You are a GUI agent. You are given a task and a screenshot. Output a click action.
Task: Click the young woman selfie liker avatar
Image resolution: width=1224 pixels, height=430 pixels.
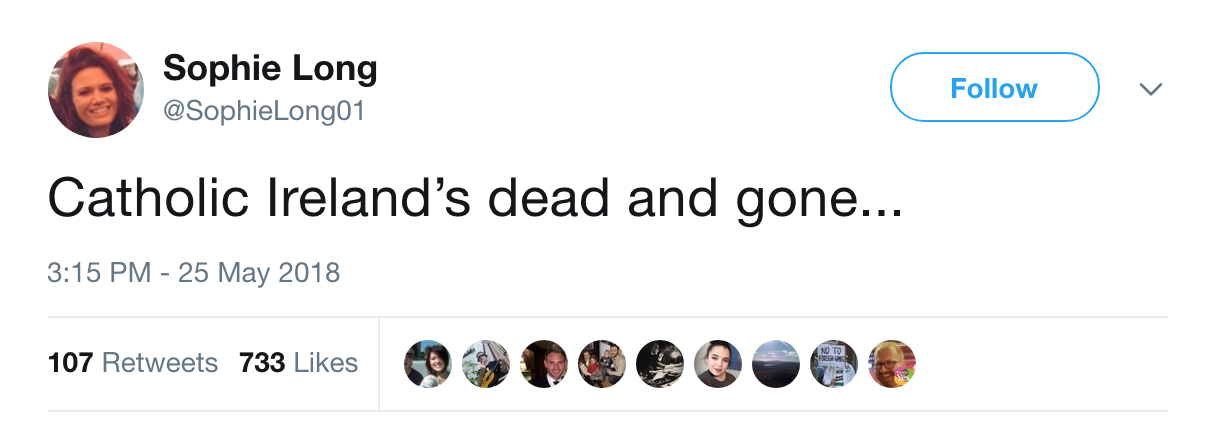click(x=718, y=364)
